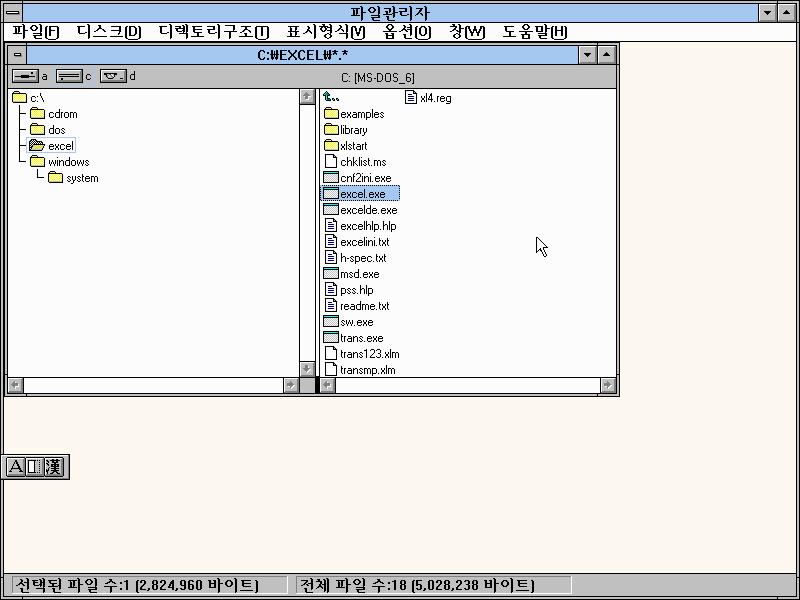Screen dimensions: 800x600
Task: Click tree pane scroll right arrow
Action: tap(291, 385)
